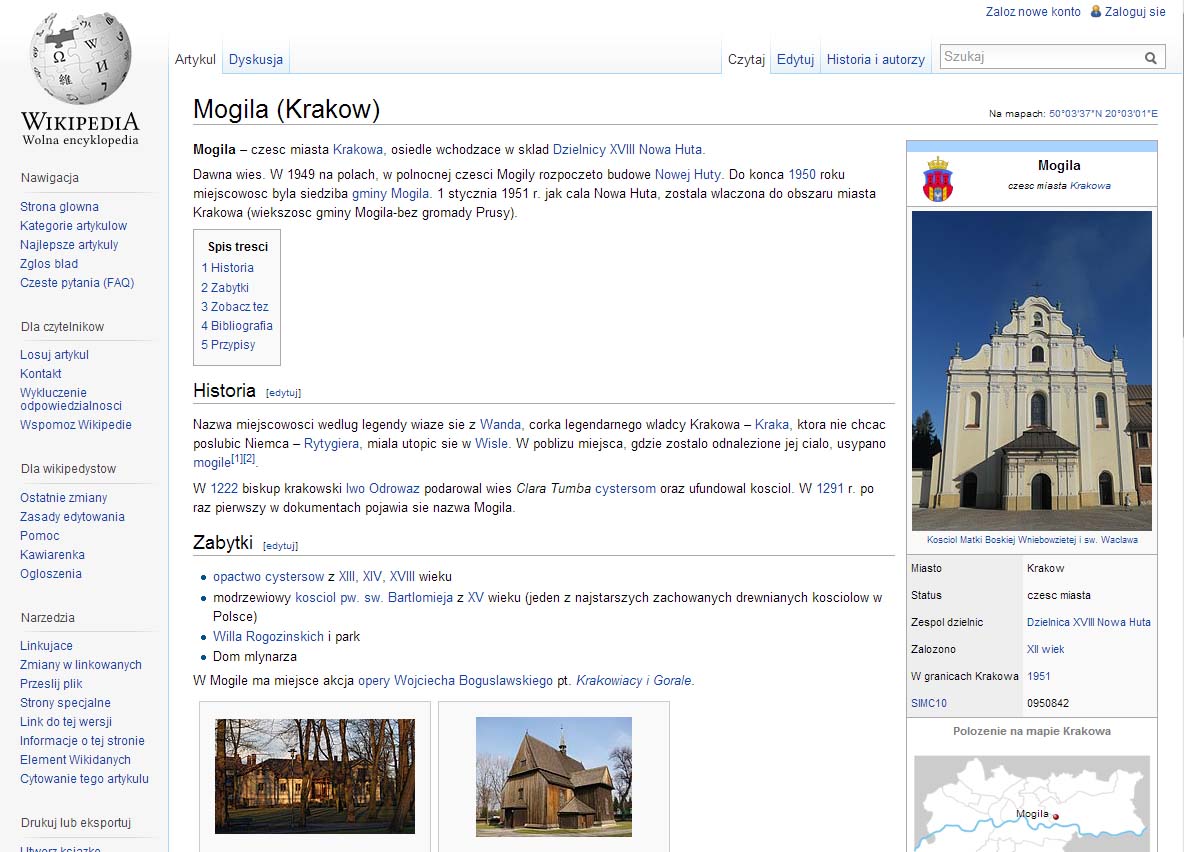Image resolution: width=1184 pixels, height=852 pixels.
Task: Open the Historia i autorzy tab
Action: tap(875, 60)
